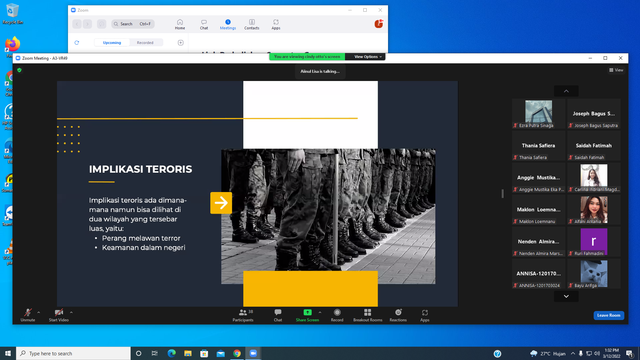
Task: Expand video options arrow next to Start Video
Action: [71, 313]
